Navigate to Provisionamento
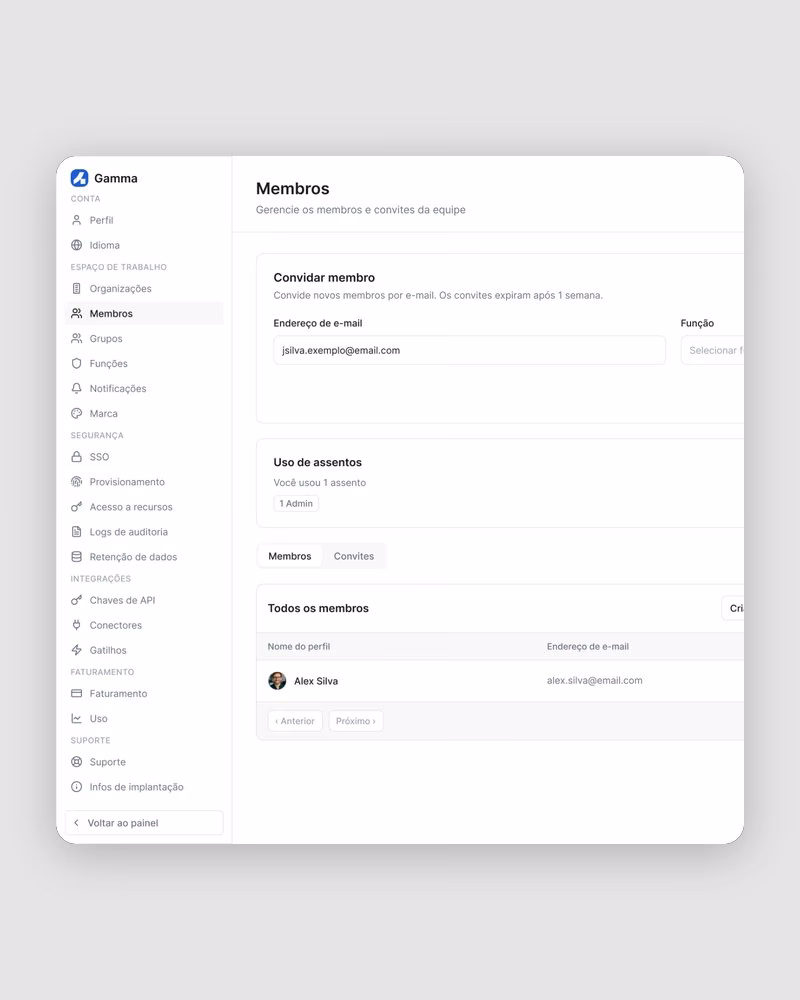Image resolution: width=800 pixels, height=1000 pixels. [144, 482]
